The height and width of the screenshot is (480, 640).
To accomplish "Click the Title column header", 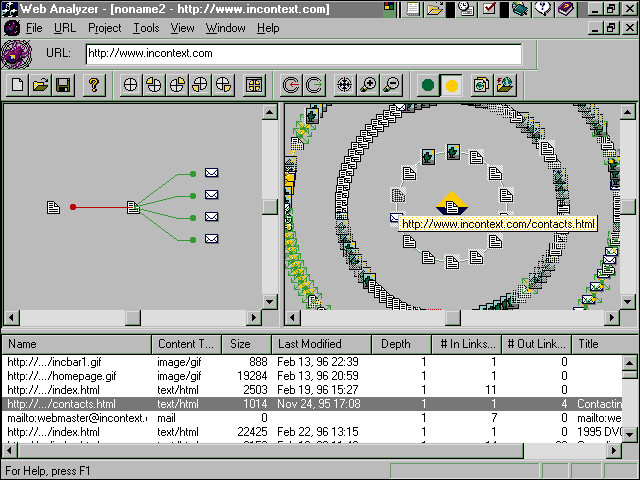I will coord(605,344).
